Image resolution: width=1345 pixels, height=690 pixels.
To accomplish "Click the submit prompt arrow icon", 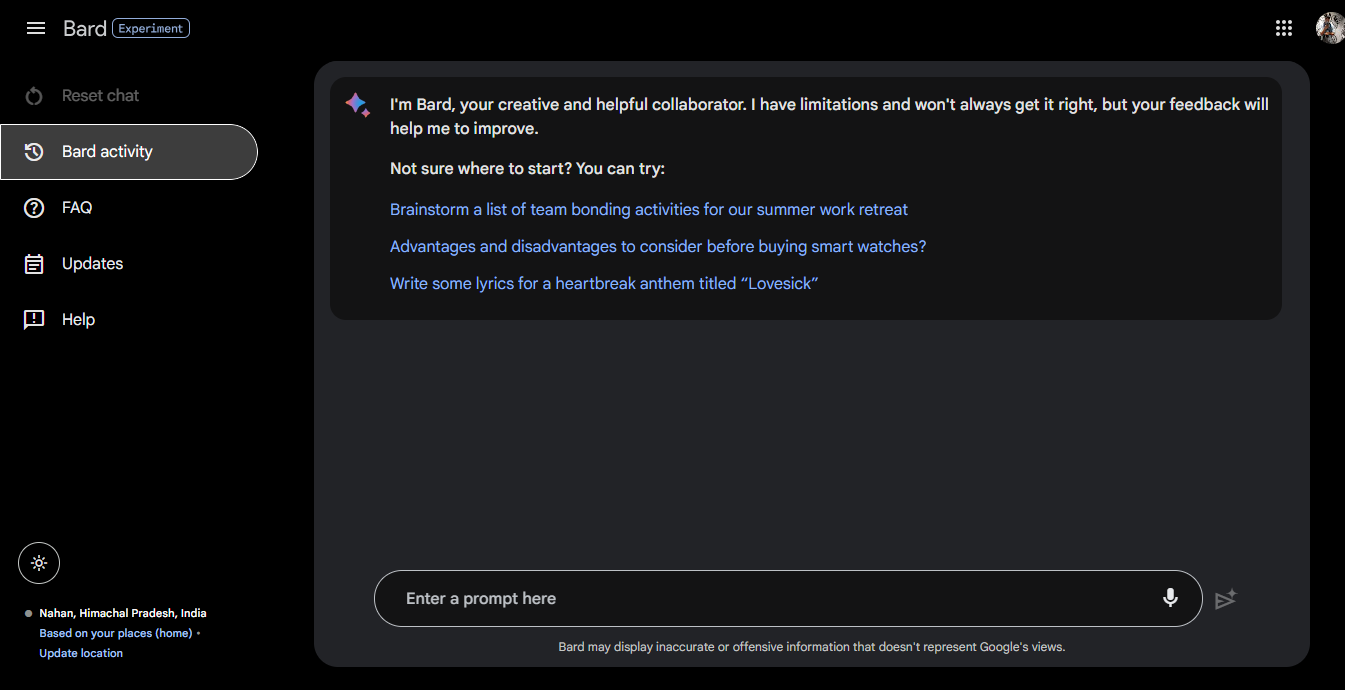I will 1226,599.
